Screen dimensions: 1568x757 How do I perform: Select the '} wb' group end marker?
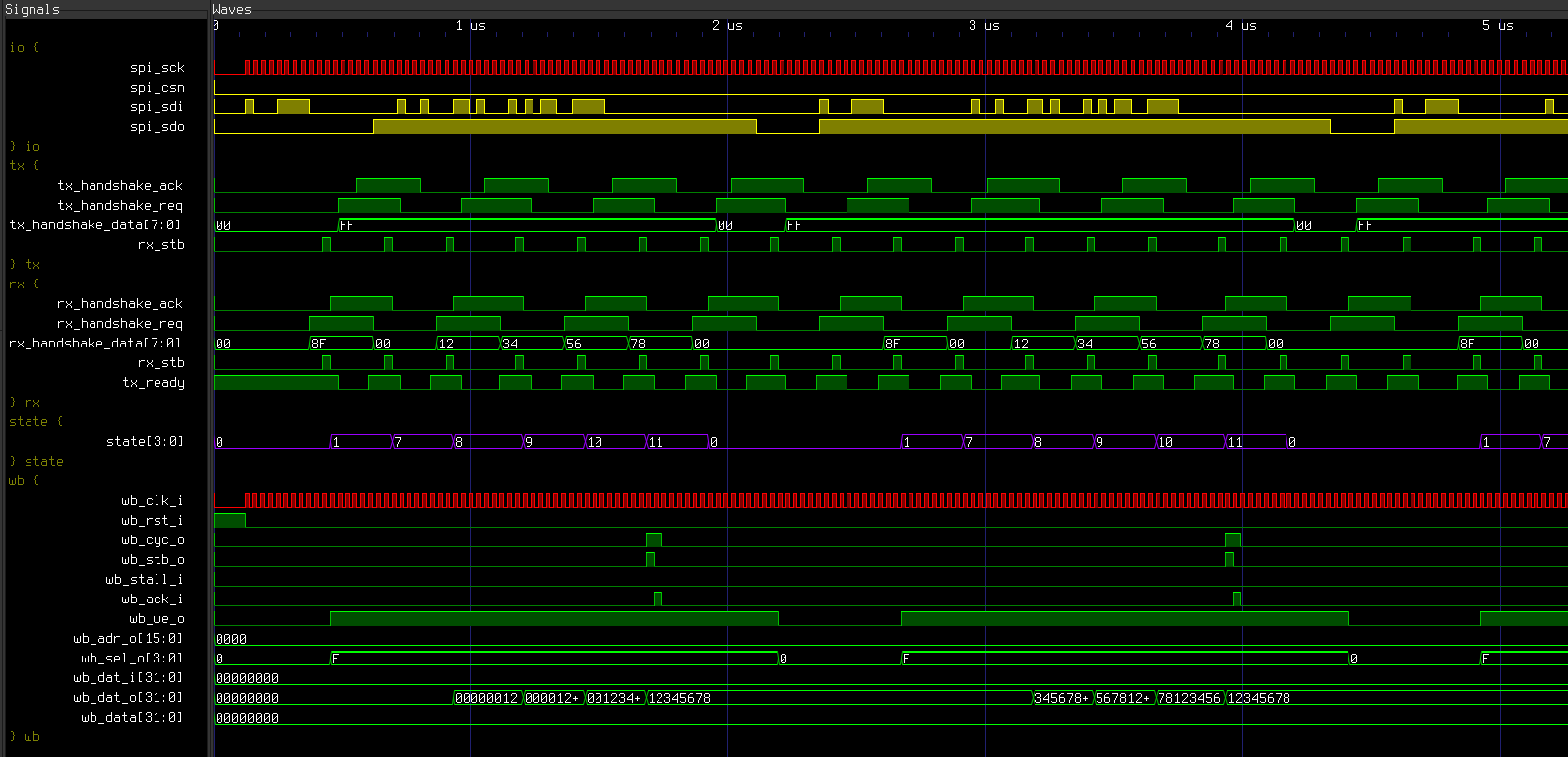(x=25, y=736)
